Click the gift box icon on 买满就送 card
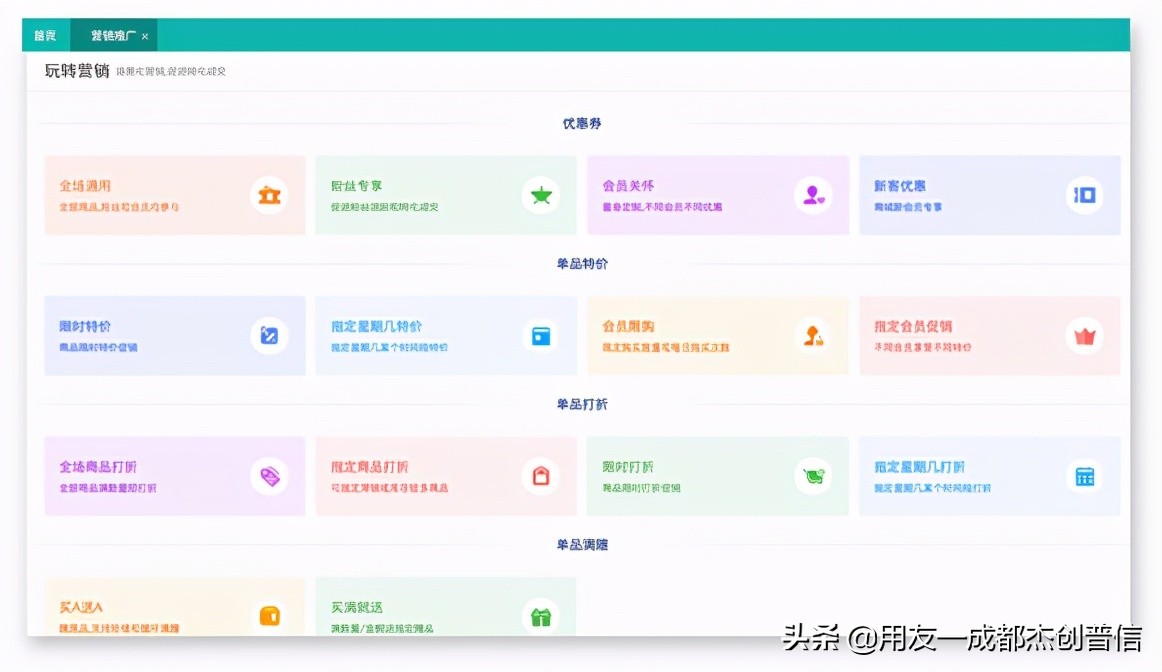The width and height of the screenshot is (1162, 672). [x=540, y=617]
